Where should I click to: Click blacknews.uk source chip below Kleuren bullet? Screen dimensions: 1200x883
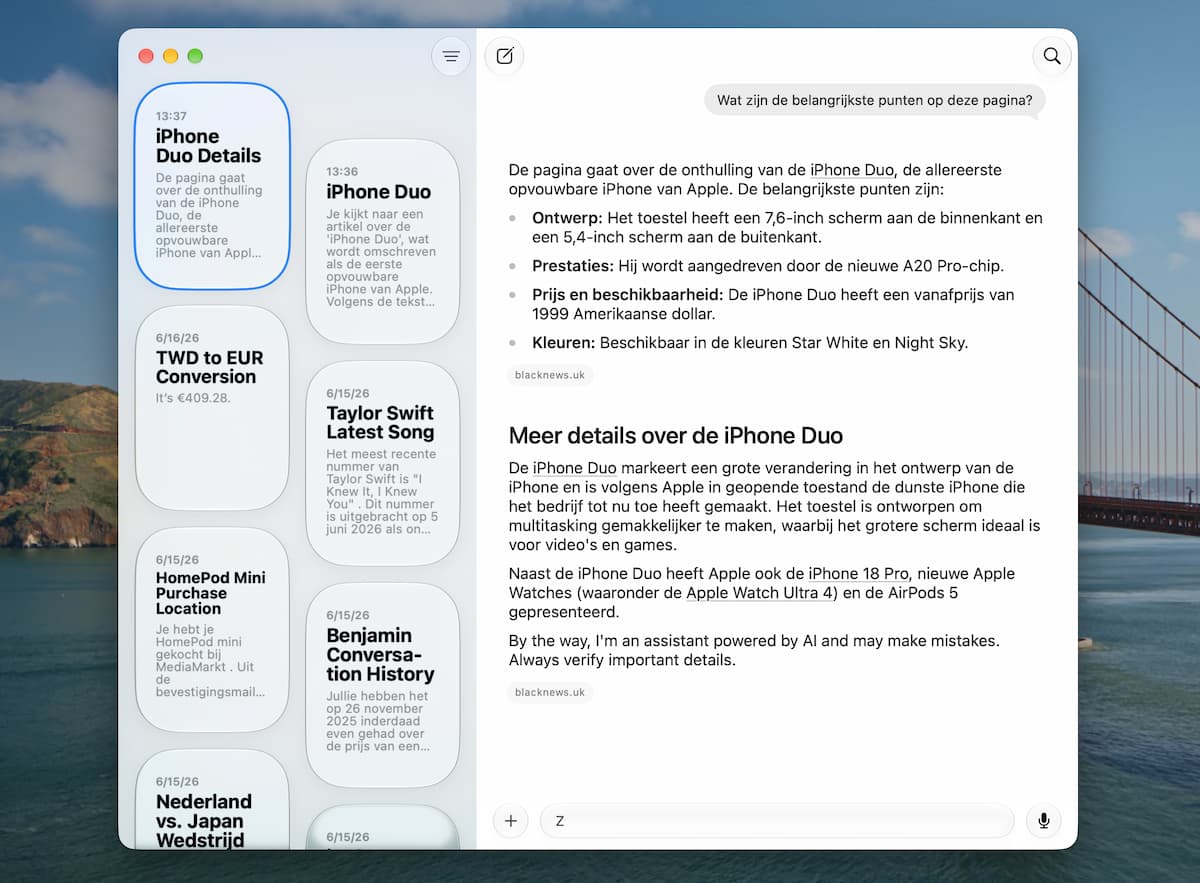(550, 375)
